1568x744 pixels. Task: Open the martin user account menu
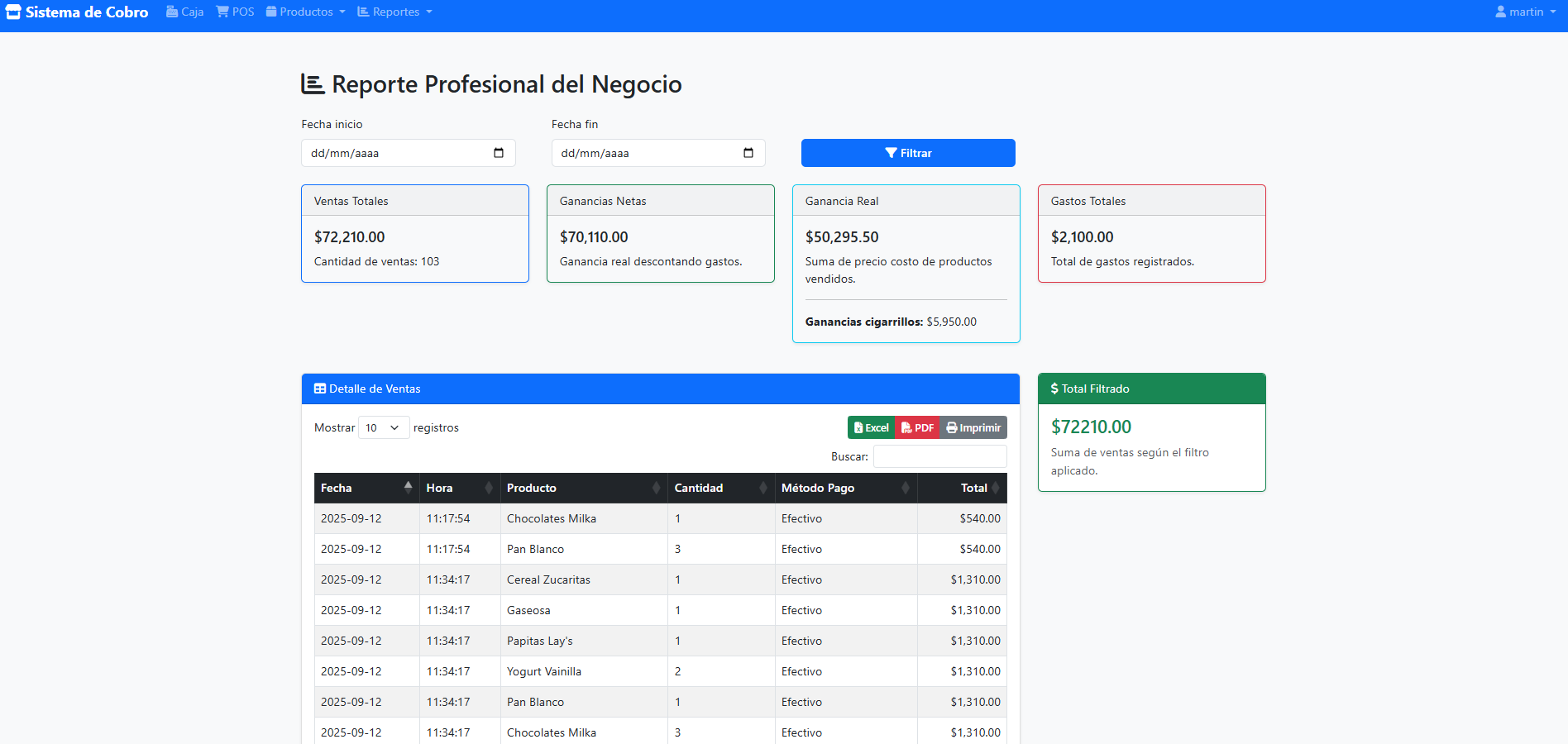[1525, 12]
